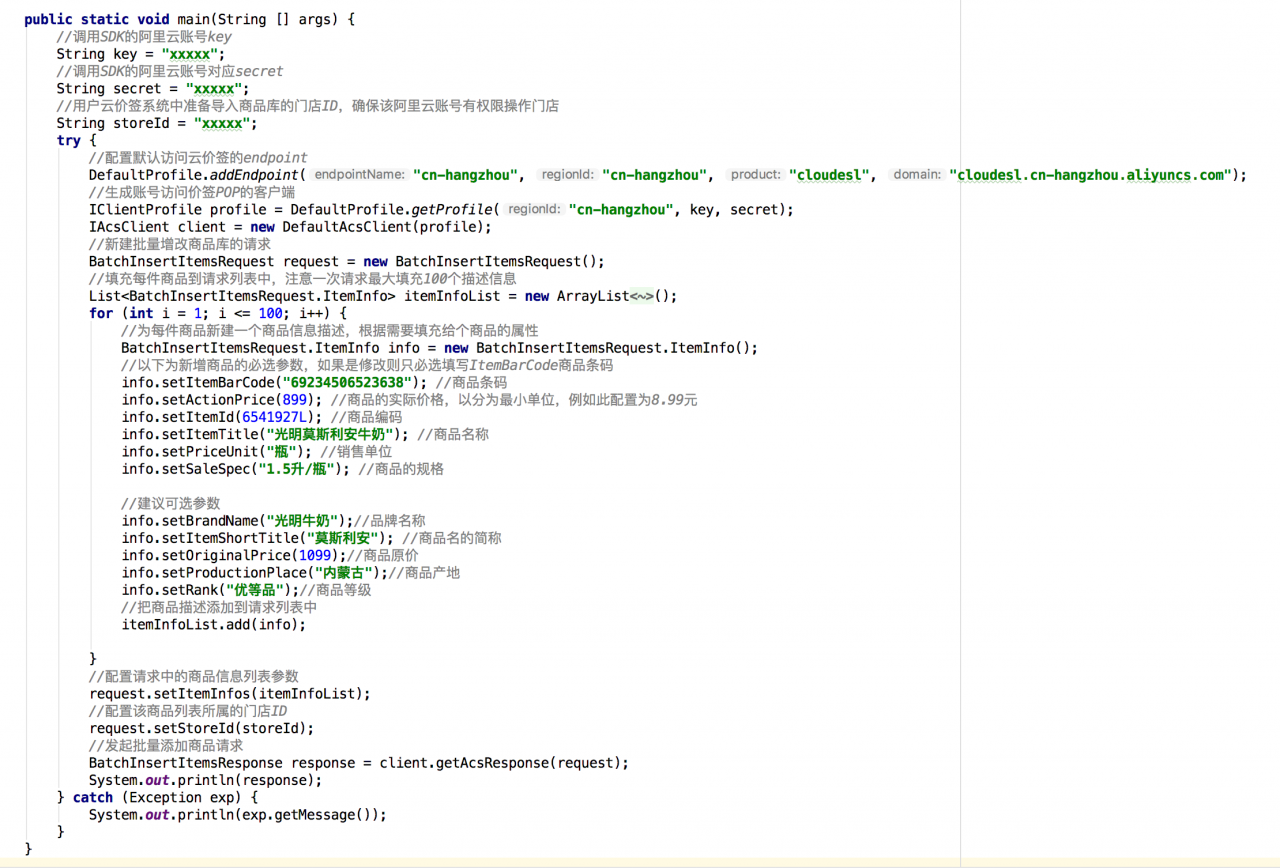1280x868 pixels.
Task: Click the itemInfoList.add(info) statement
Action: (x=214, y=624)
